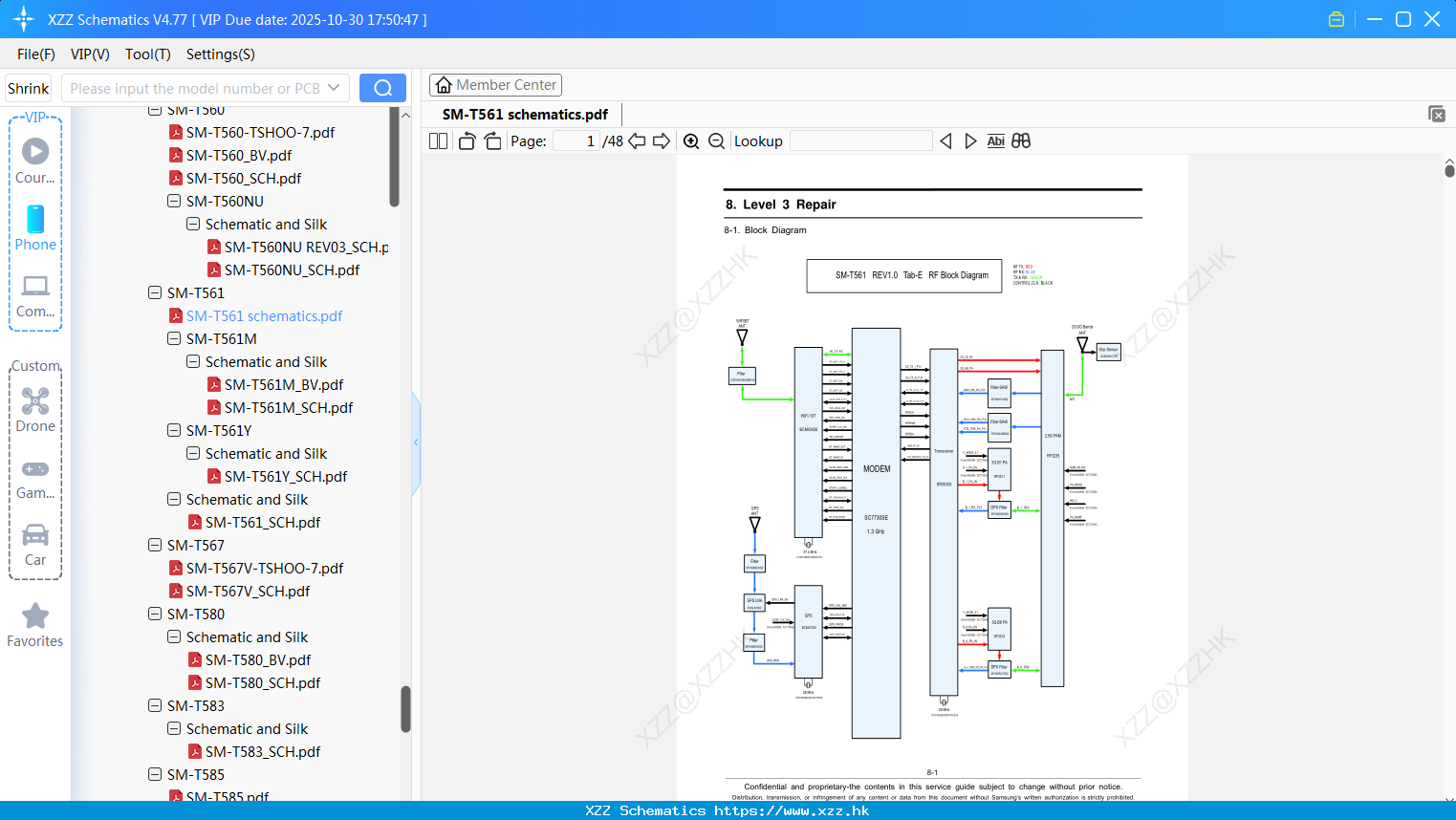Open SM-T567V-TSHOO-7.pdf
This screenshot has width=1456, height=820.
[265, 568]
